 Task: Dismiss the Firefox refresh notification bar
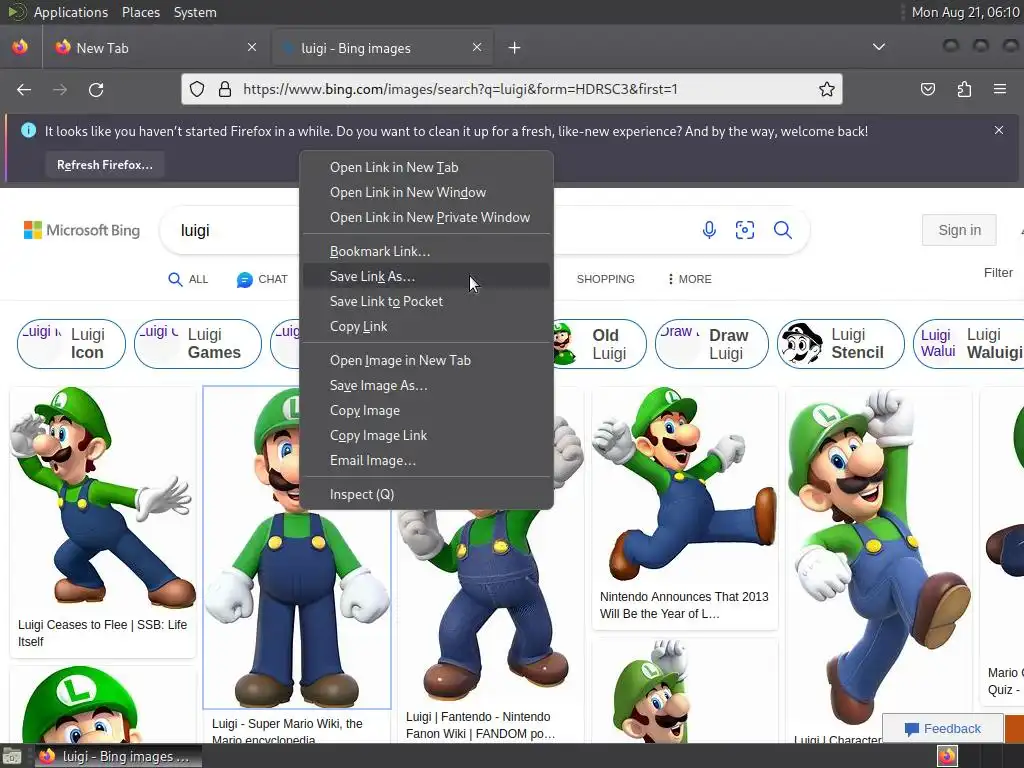[999, 130]
